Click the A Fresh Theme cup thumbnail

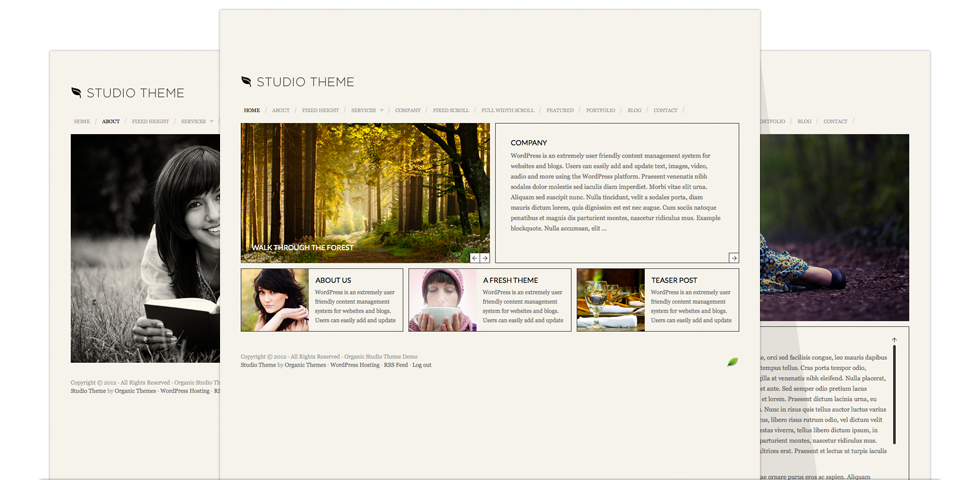442,300
